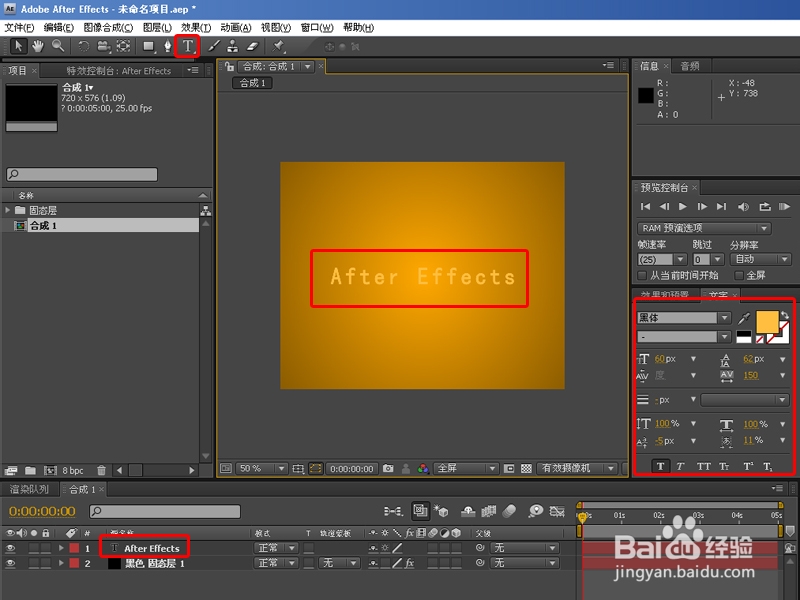Select the Rotation tool

[x=83, y=46]
